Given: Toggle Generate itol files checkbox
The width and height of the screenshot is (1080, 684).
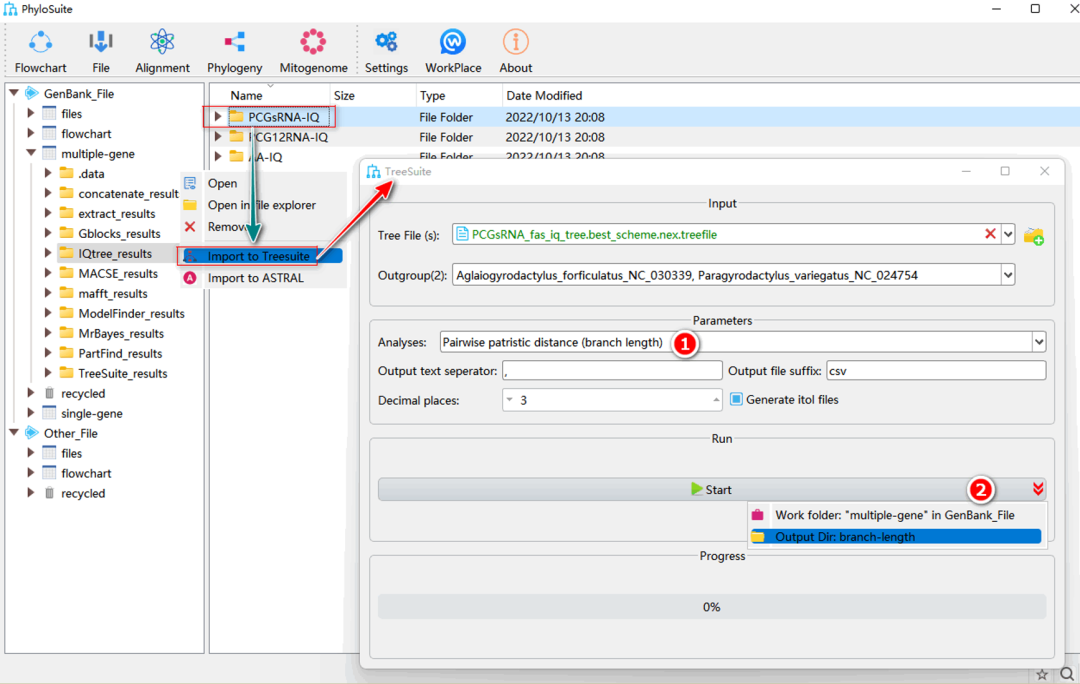Looking at the screenshot, I should tap(736, 400).
